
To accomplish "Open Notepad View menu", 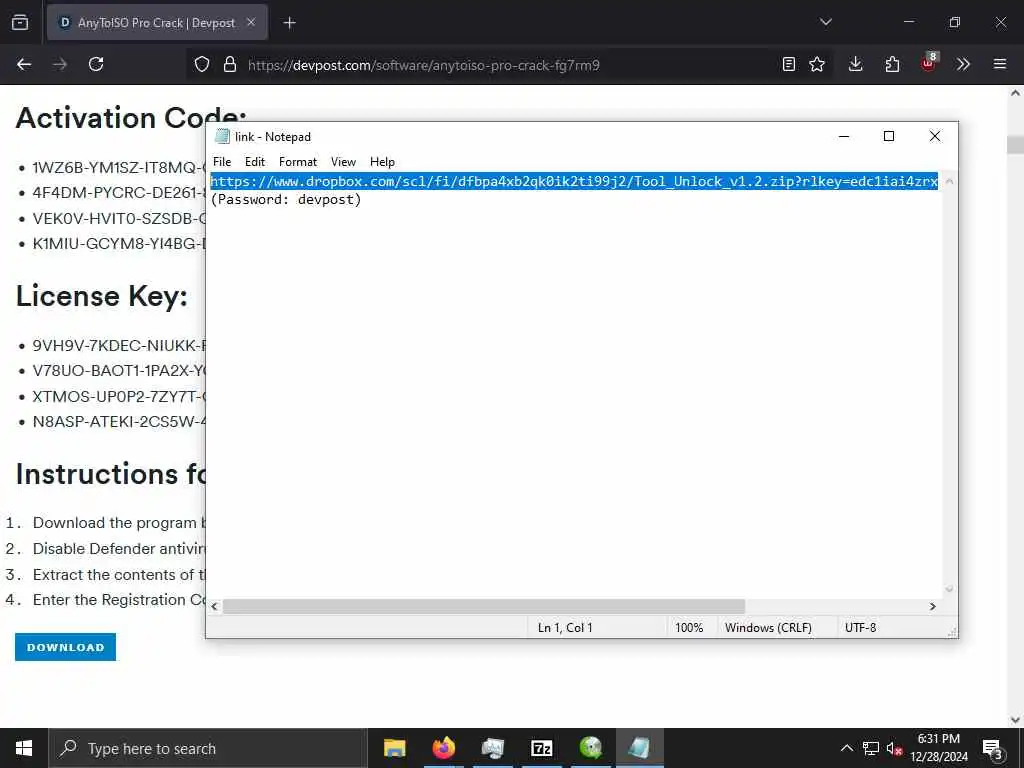I will (343, 162).
